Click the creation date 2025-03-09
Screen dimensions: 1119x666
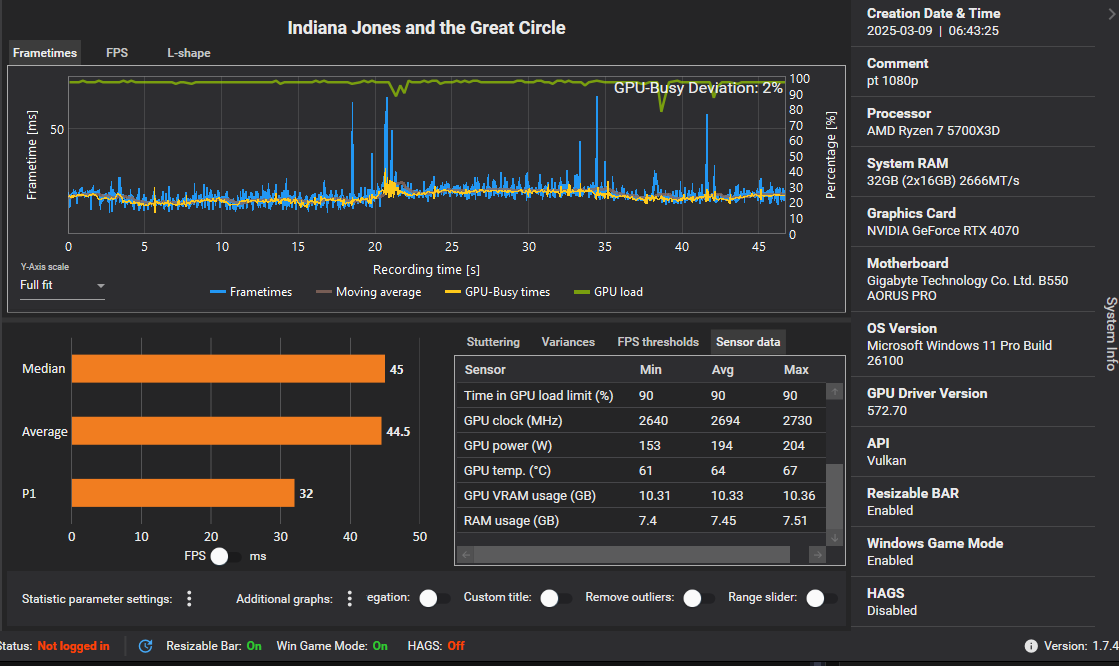pyautogui.click(x=899, y=31)
